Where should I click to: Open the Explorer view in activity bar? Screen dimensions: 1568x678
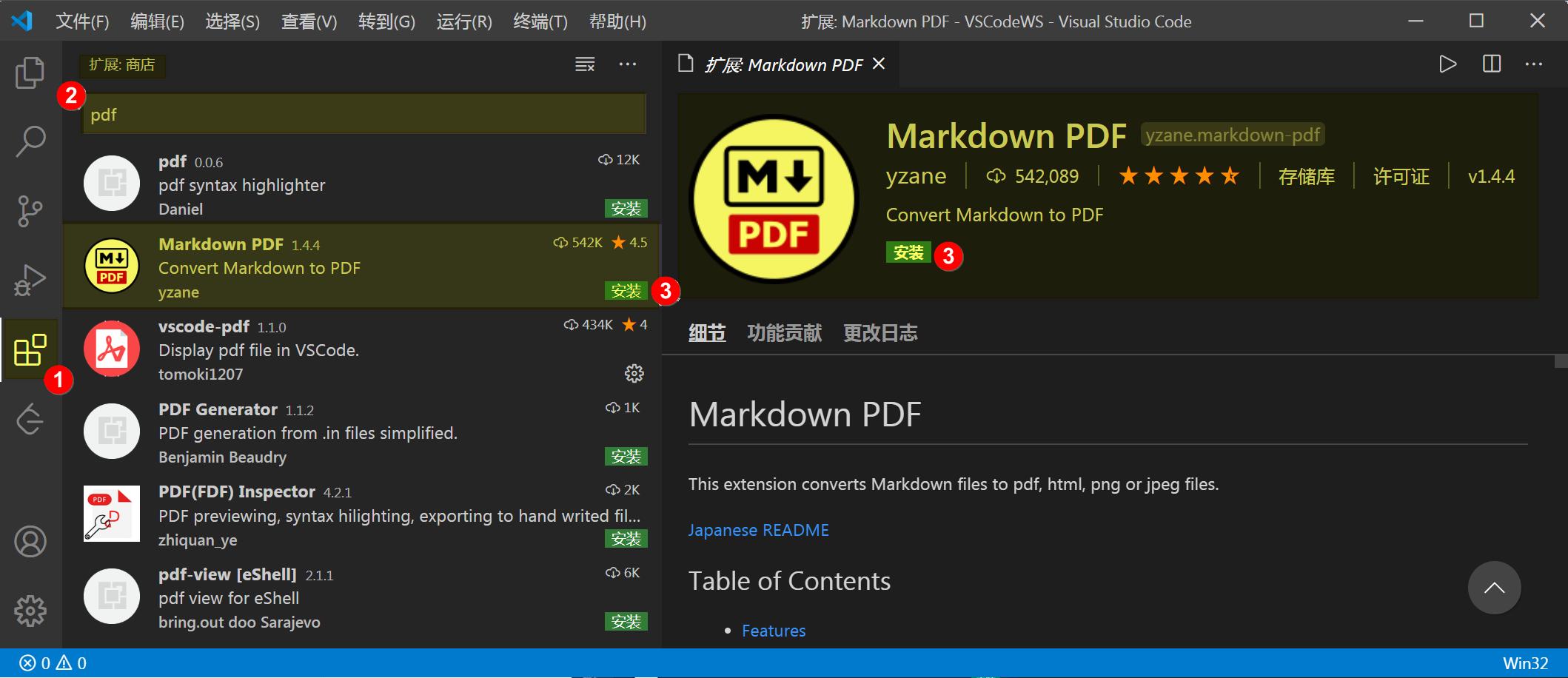(30, 73)
